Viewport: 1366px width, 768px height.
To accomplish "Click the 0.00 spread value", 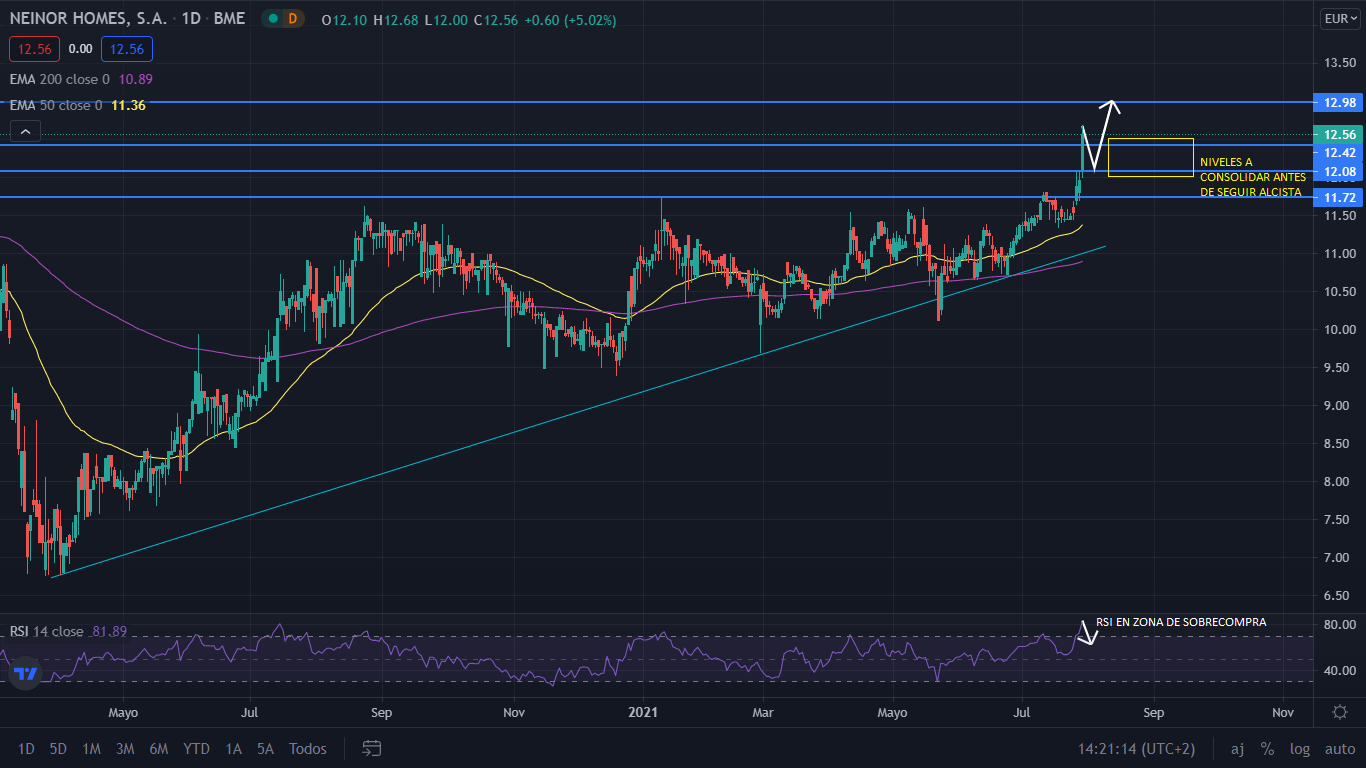I will pyautogui.click(x=81, y=48).
